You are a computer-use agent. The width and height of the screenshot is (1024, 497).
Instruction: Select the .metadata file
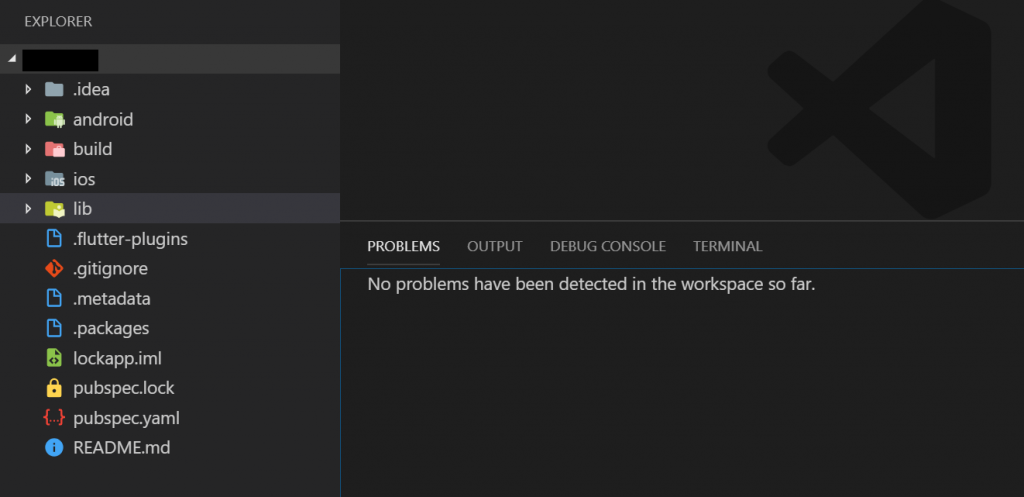(x=112, y=299)
